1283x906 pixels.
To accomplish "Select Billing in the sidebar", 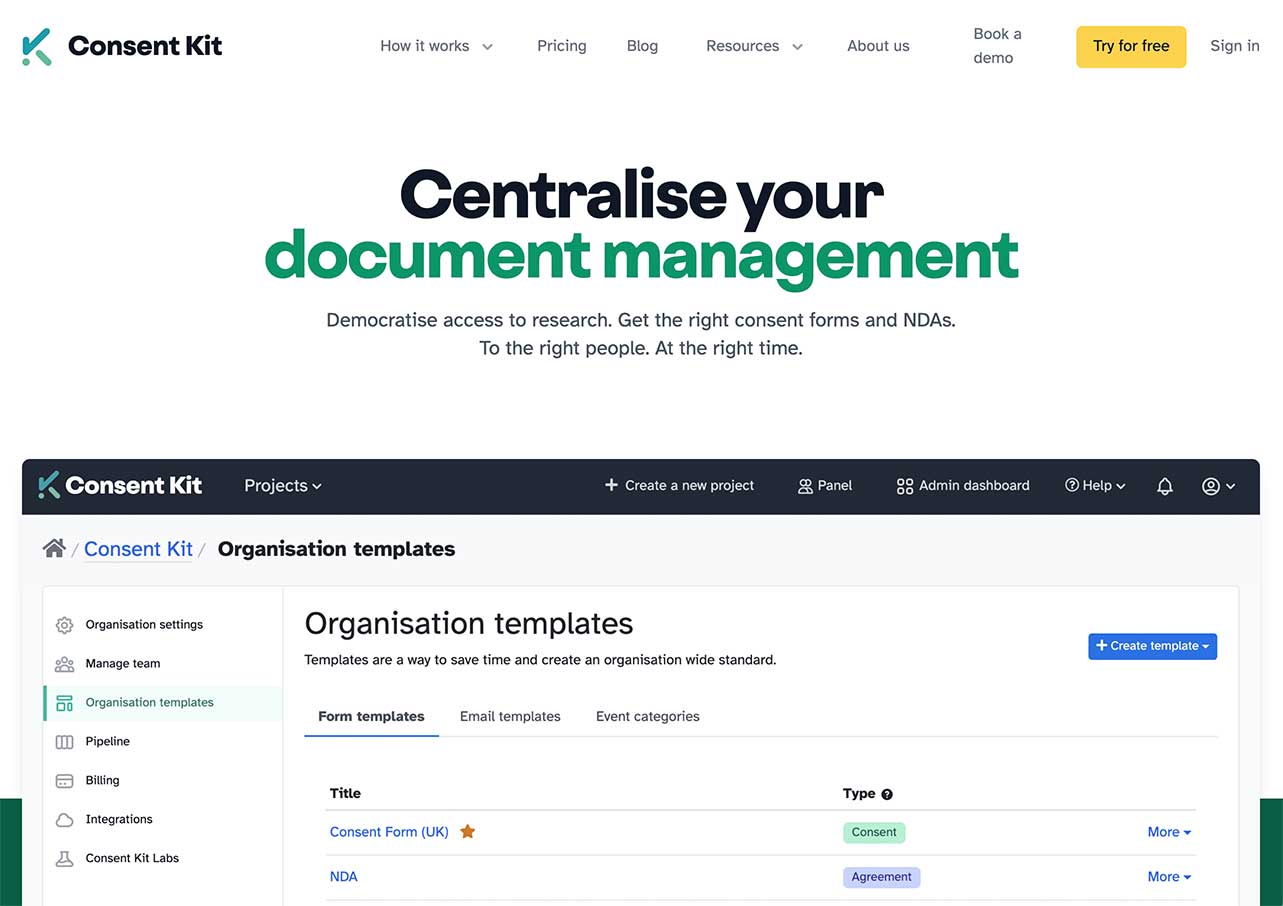I will coord(102,781).
